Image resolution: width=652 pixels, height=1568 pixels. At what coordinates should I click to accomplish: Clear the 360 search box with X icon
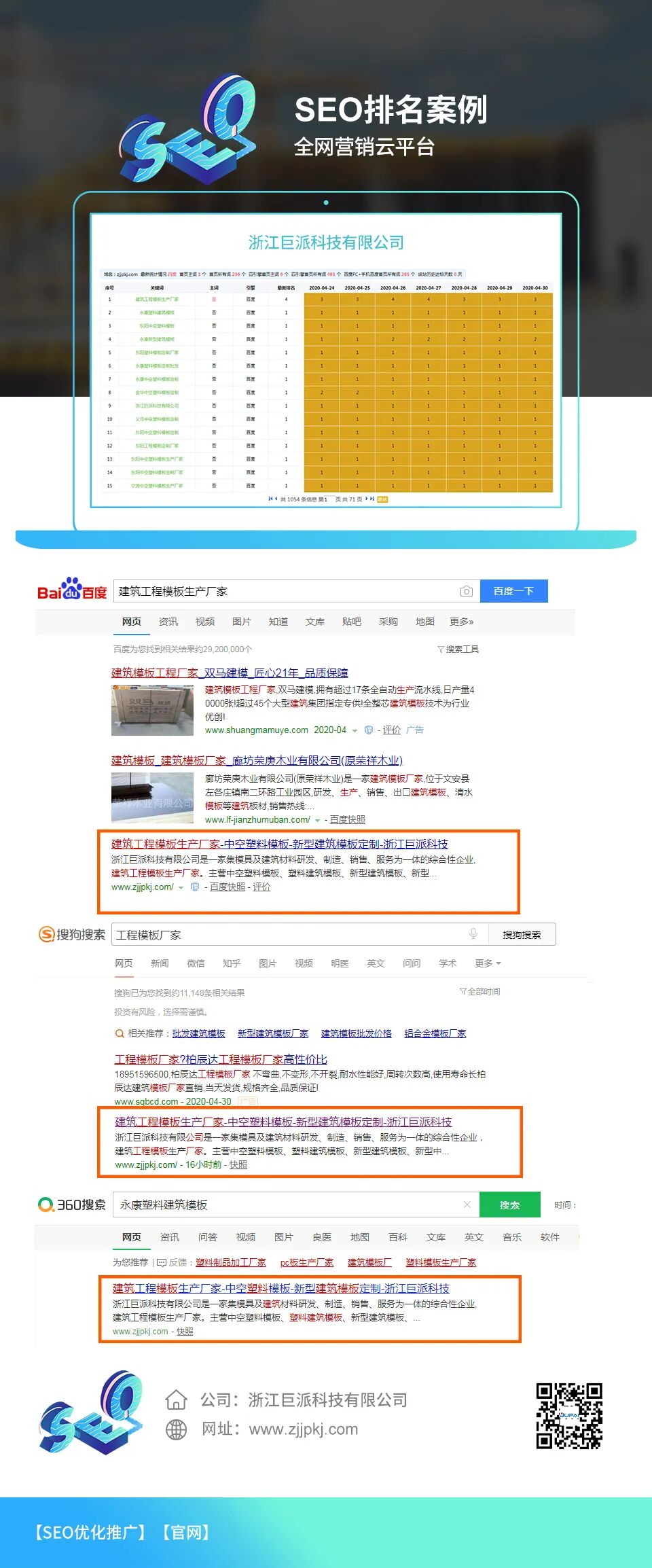point(467,1205)
